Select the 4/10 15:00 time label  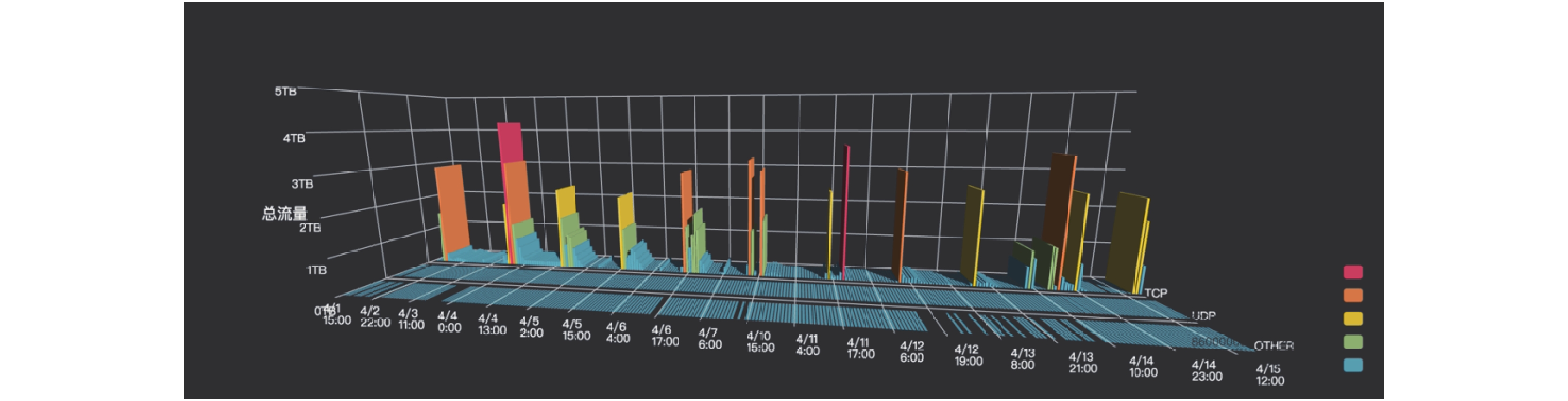760,342
